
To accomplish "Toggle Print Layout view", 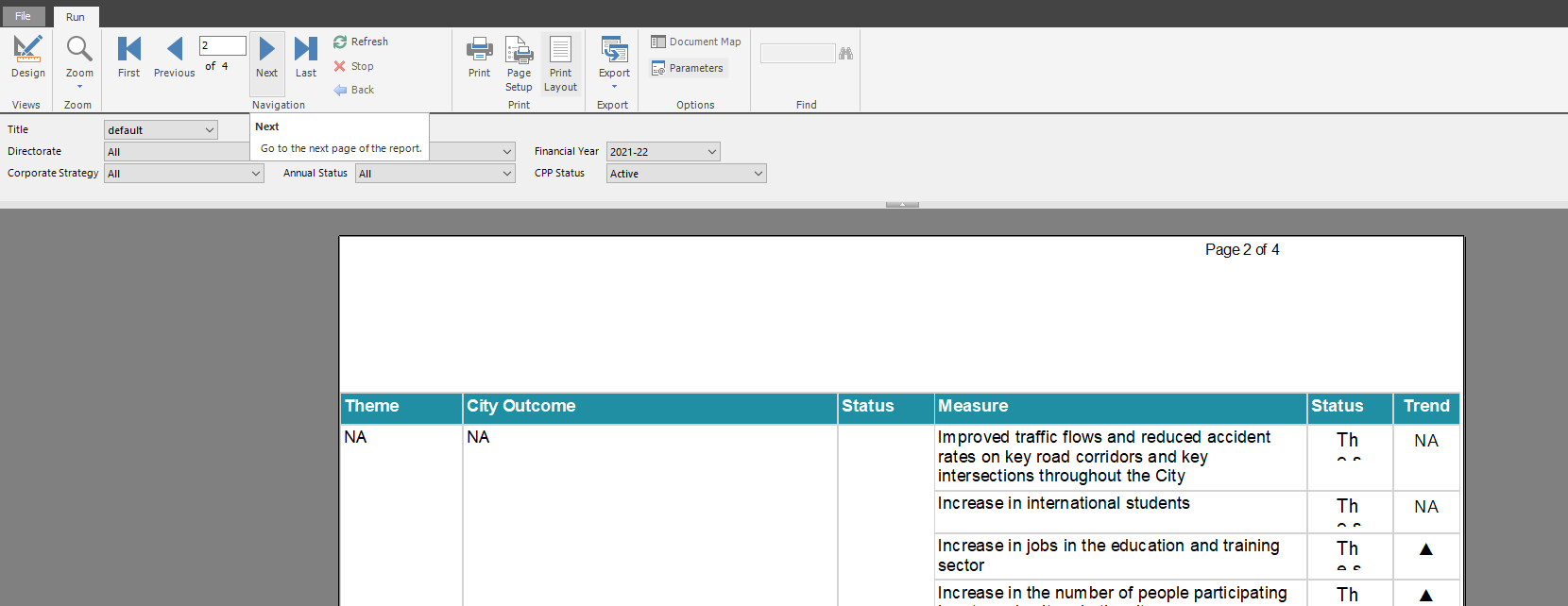I will pos(561,63).
